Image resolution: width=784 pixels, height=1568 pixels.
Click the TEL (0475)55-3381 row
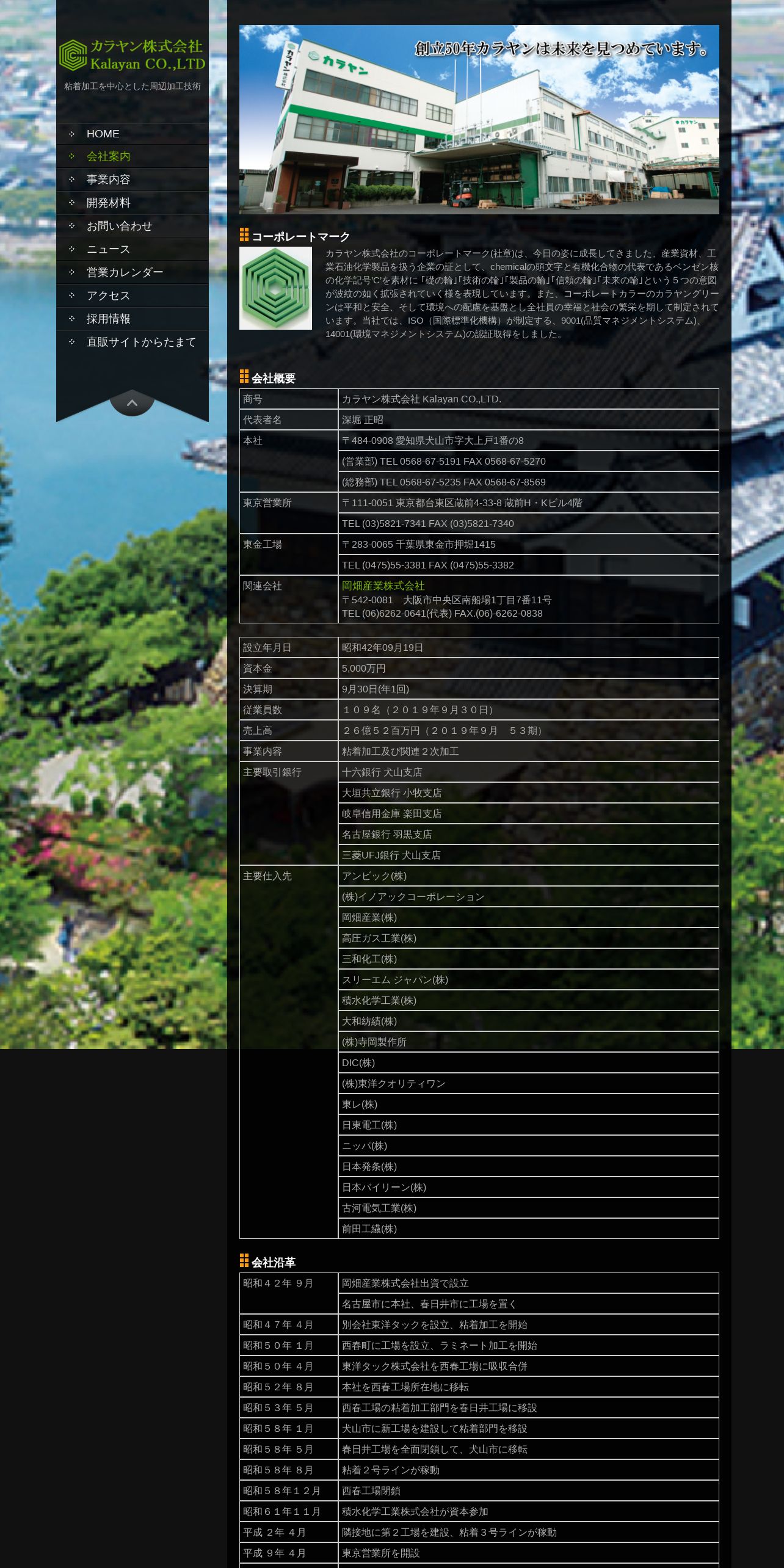[528, 565]
